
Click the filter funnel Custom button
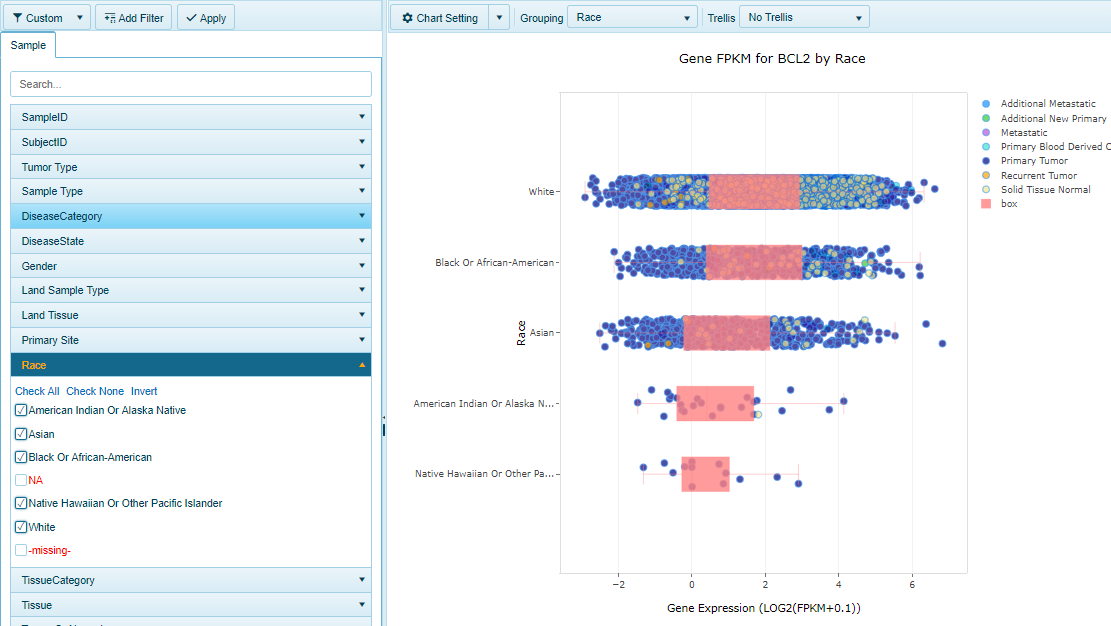(x=38, y=18)
